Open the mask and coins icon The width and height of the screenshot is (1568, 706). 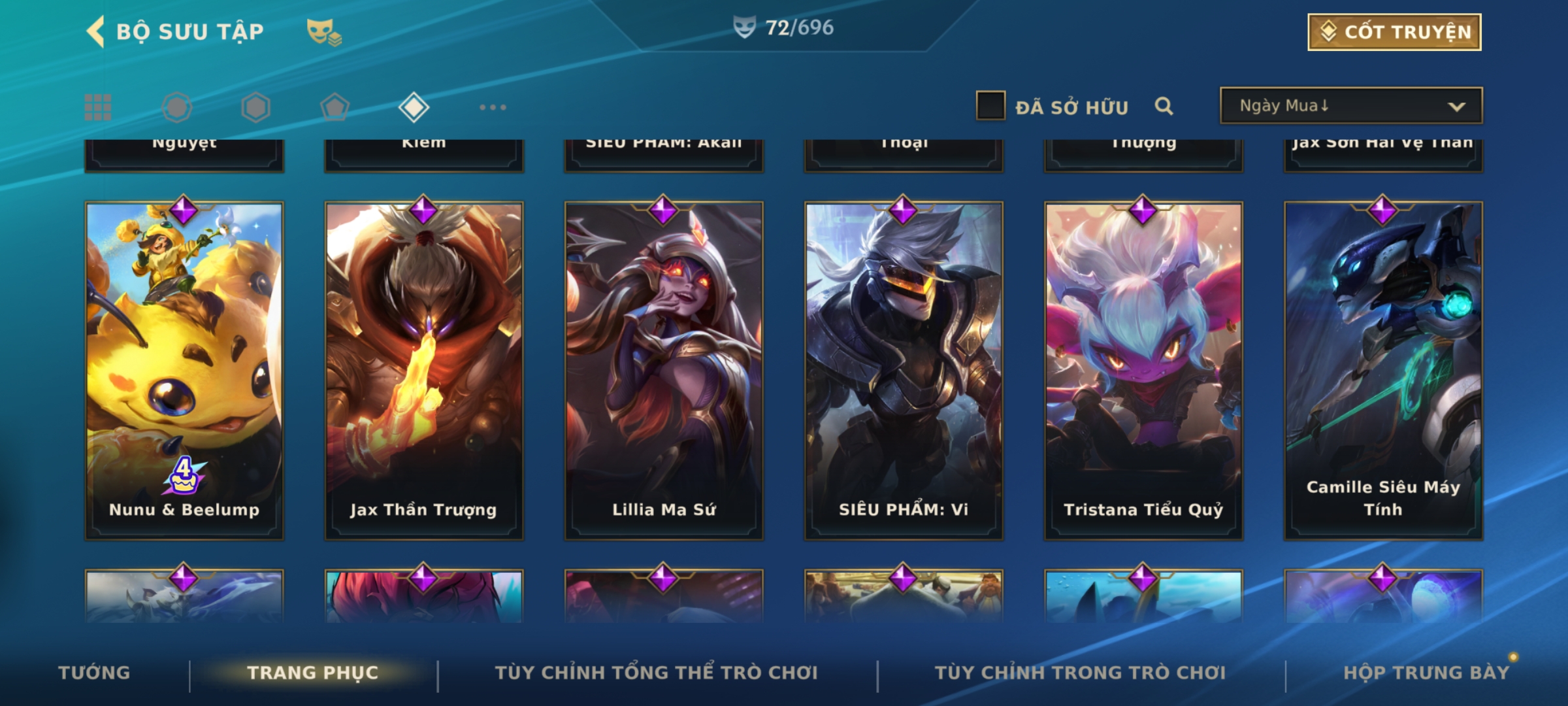pyautogui.click(x=324, y=32)
